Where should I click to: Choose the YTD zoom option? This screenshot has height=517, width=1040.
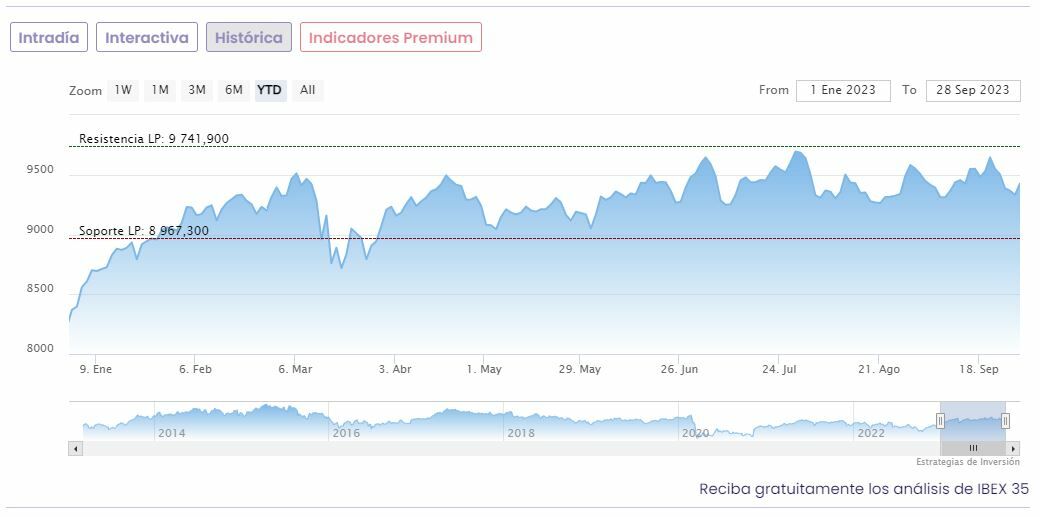pos(270,90)
